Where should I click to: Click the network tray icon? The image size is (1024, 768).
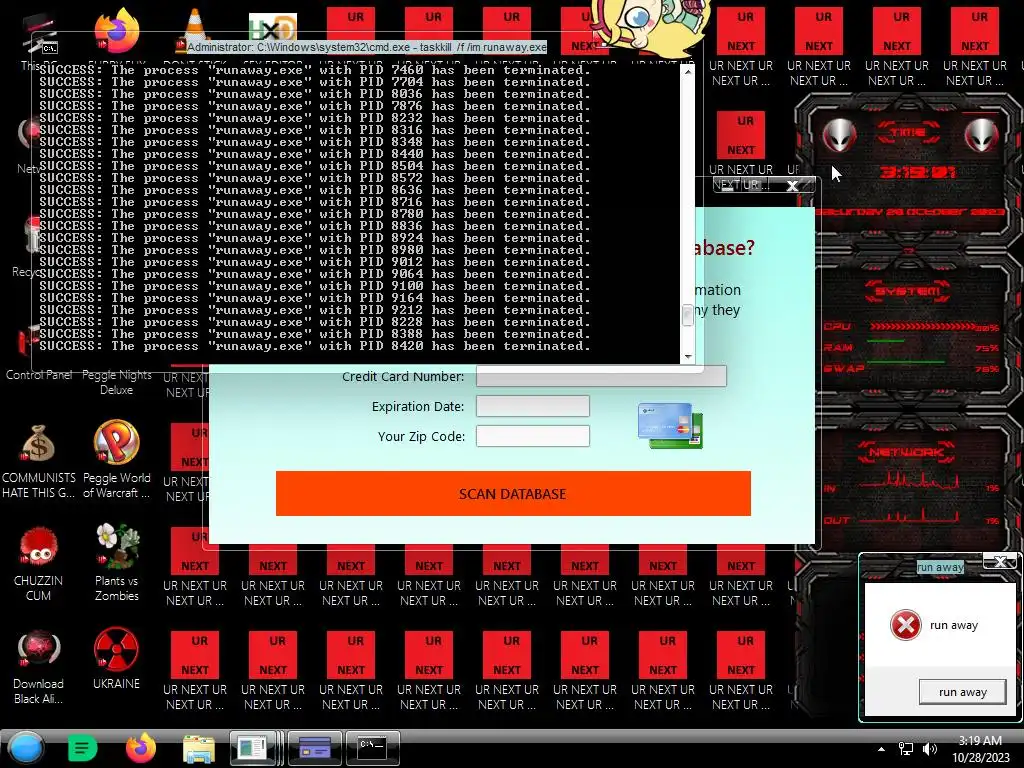point(906,749)
